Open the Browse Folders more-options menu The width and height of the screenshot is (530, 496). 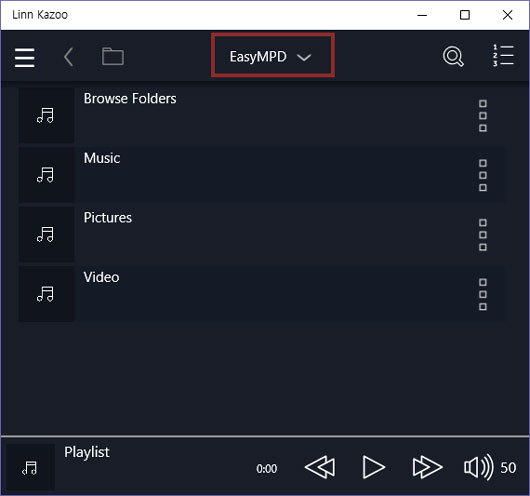[483, 116]
